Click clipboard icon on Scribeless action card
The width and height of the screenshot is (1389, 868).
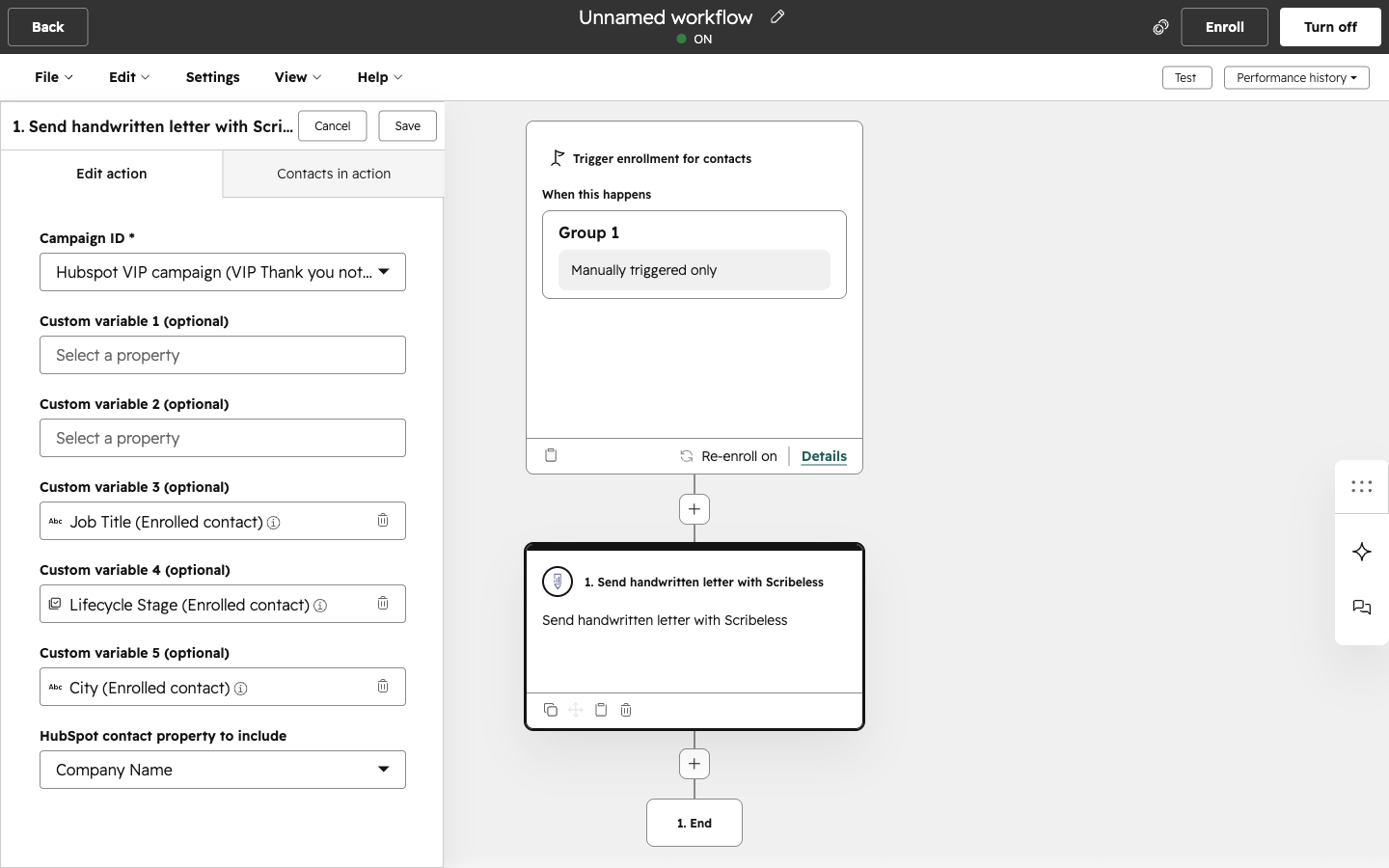pyautogui.click(x=601, y=710)
